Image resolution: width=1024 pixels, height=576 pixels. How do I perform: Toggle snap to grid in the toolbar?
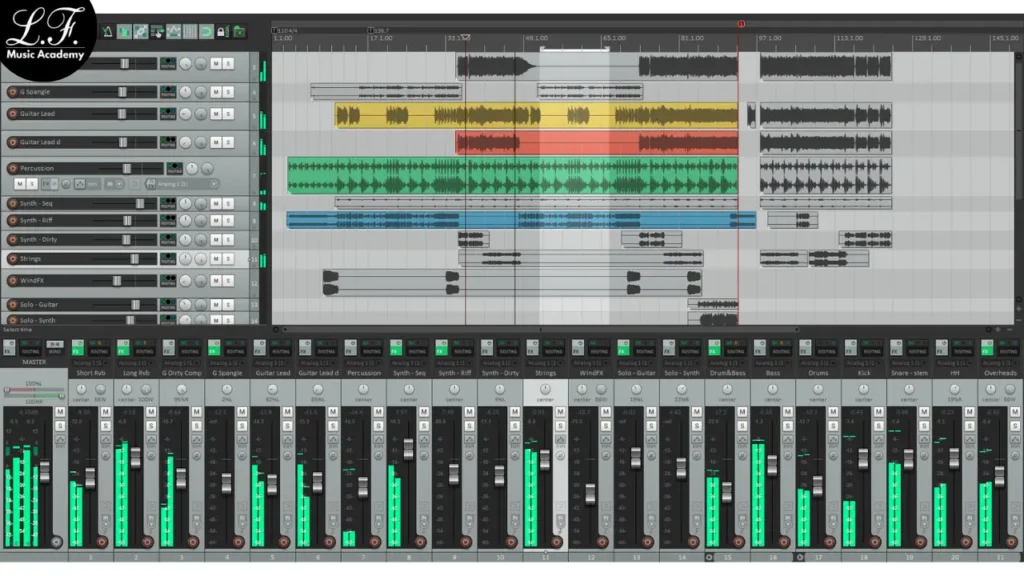[x=189, y=30]
